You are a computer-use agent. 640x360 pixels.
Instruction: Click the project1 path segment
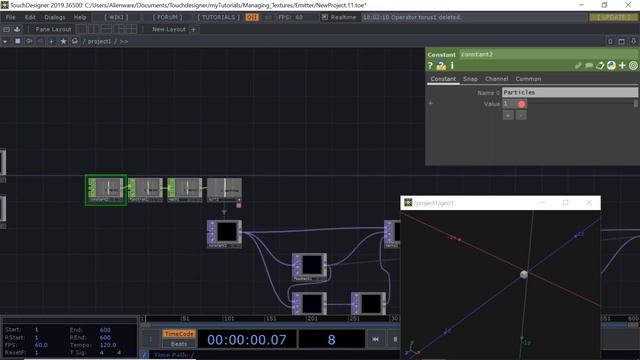[99, 41]
